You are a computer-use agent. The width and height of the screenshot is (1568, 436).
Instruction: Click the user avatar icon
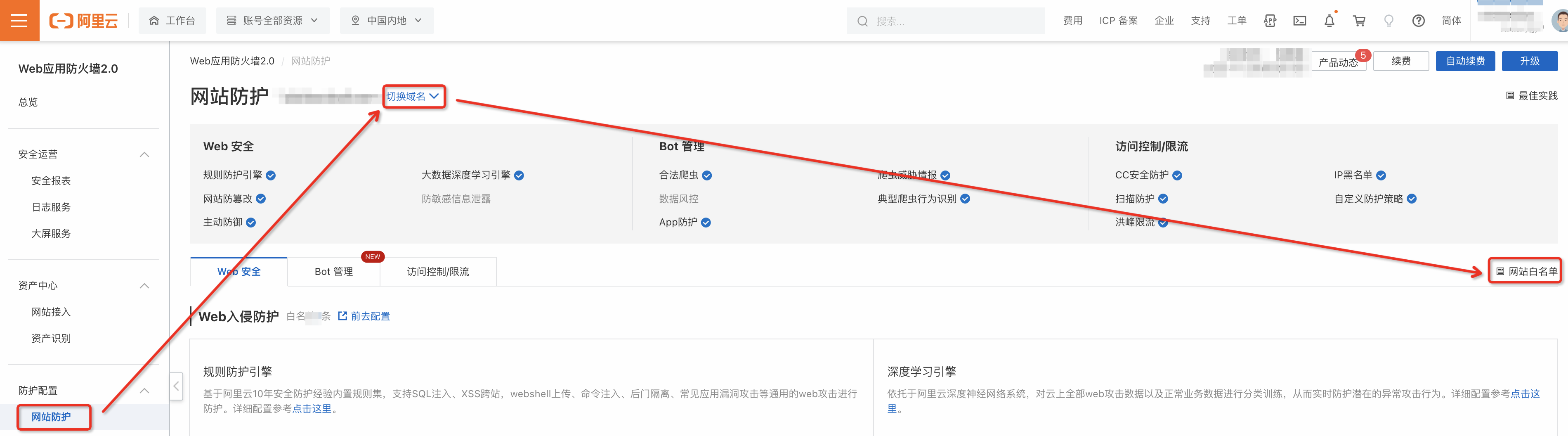1559,21
